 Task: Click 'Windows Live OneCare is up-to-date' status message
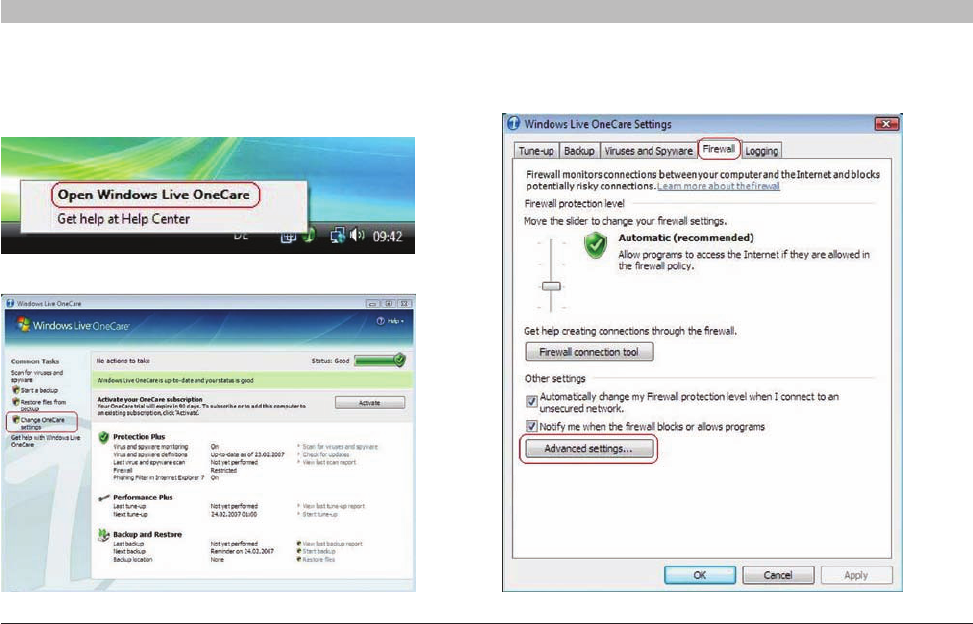(176, 380)
